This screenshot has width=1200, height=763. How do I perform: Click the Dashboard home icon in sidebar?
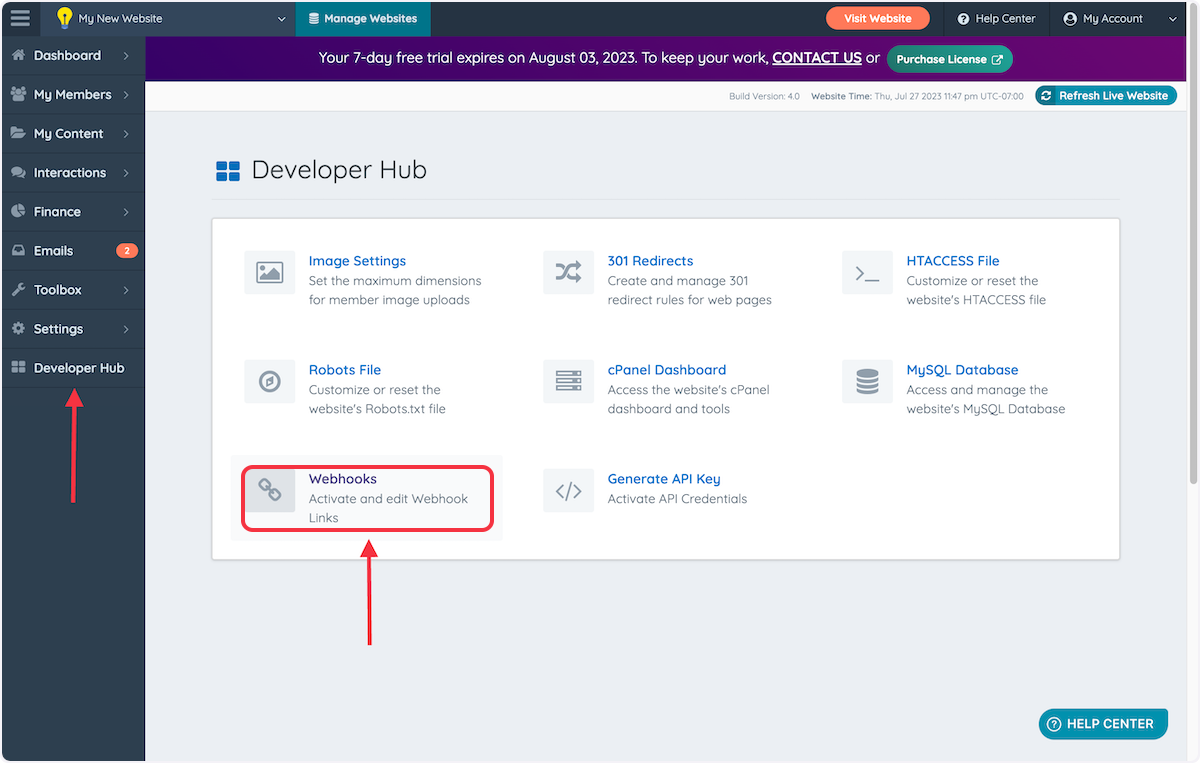point(18,55)
